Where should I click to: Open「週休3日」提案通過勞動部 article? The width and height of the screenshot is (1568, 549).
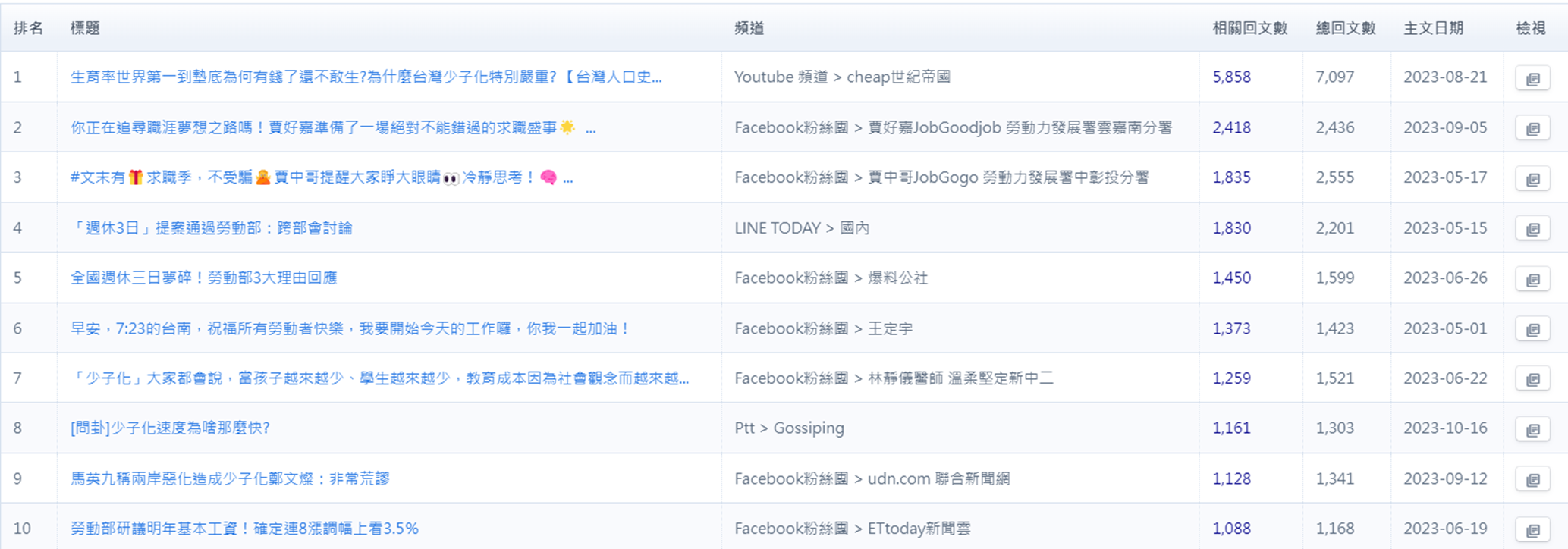211,228
